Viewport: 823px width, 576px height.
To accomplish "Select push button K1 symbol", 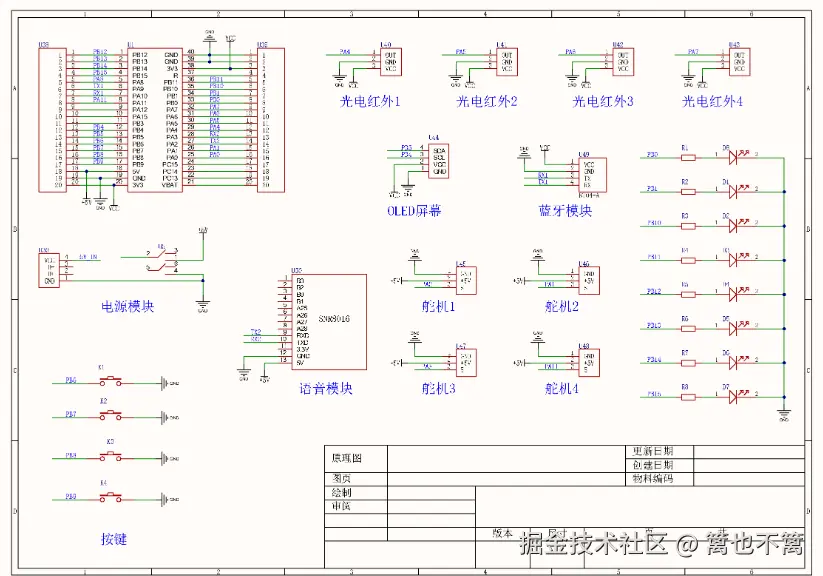I will tap(111, 380).
